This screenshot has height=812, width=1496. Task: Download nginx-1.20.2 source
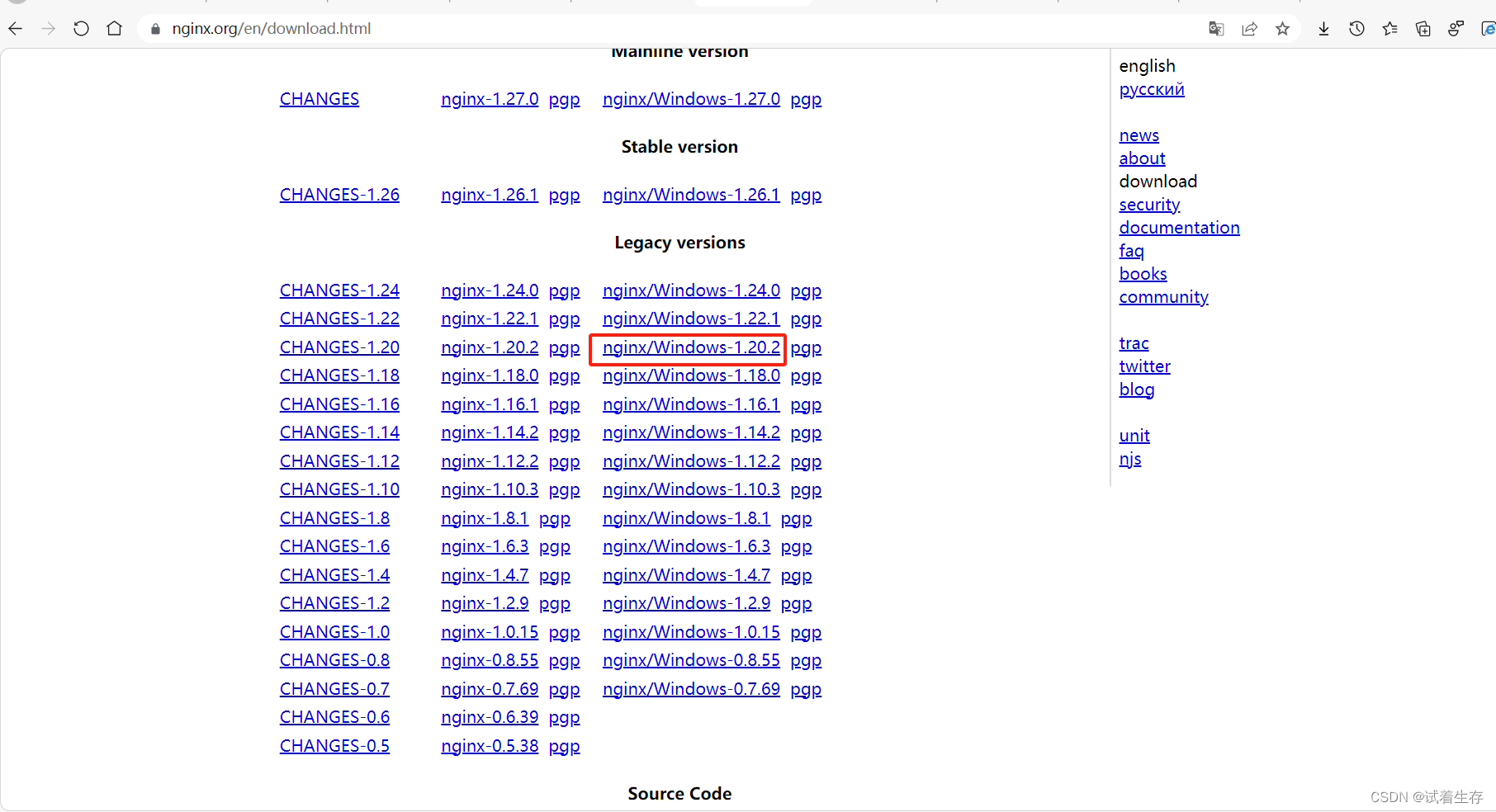pos(490,347)
